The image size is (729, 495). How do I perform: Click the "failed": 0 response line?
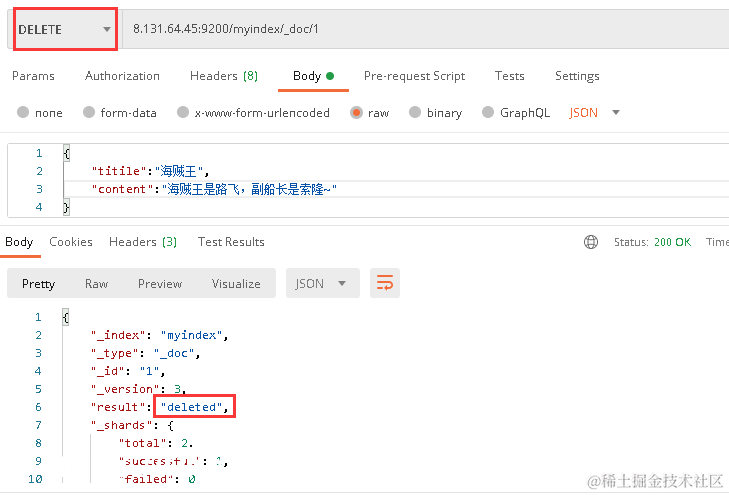click(157, 479)
